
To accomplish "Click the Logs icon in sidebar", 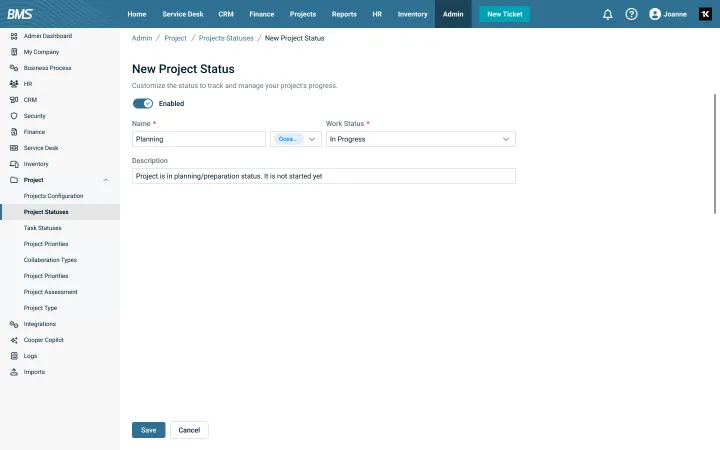I will point(14,356).
